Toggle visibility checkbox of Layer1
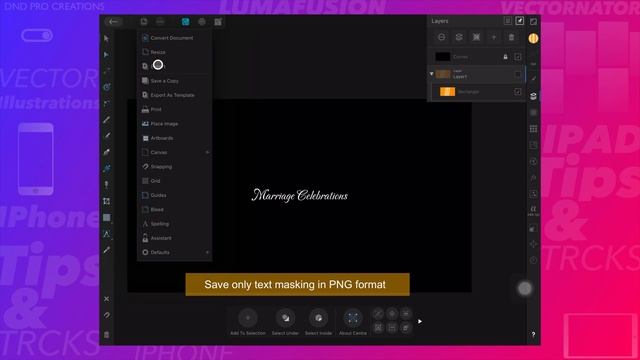Screen dimensions: 640x360 click(518, 74)
